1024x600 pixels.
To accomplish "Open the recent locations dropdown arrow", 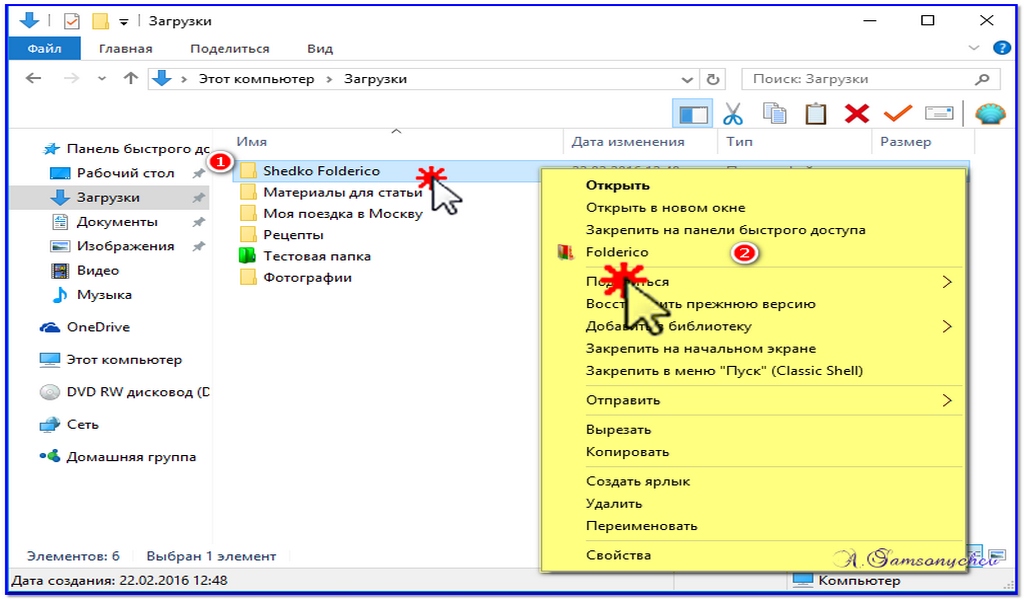I will [101, 79].
